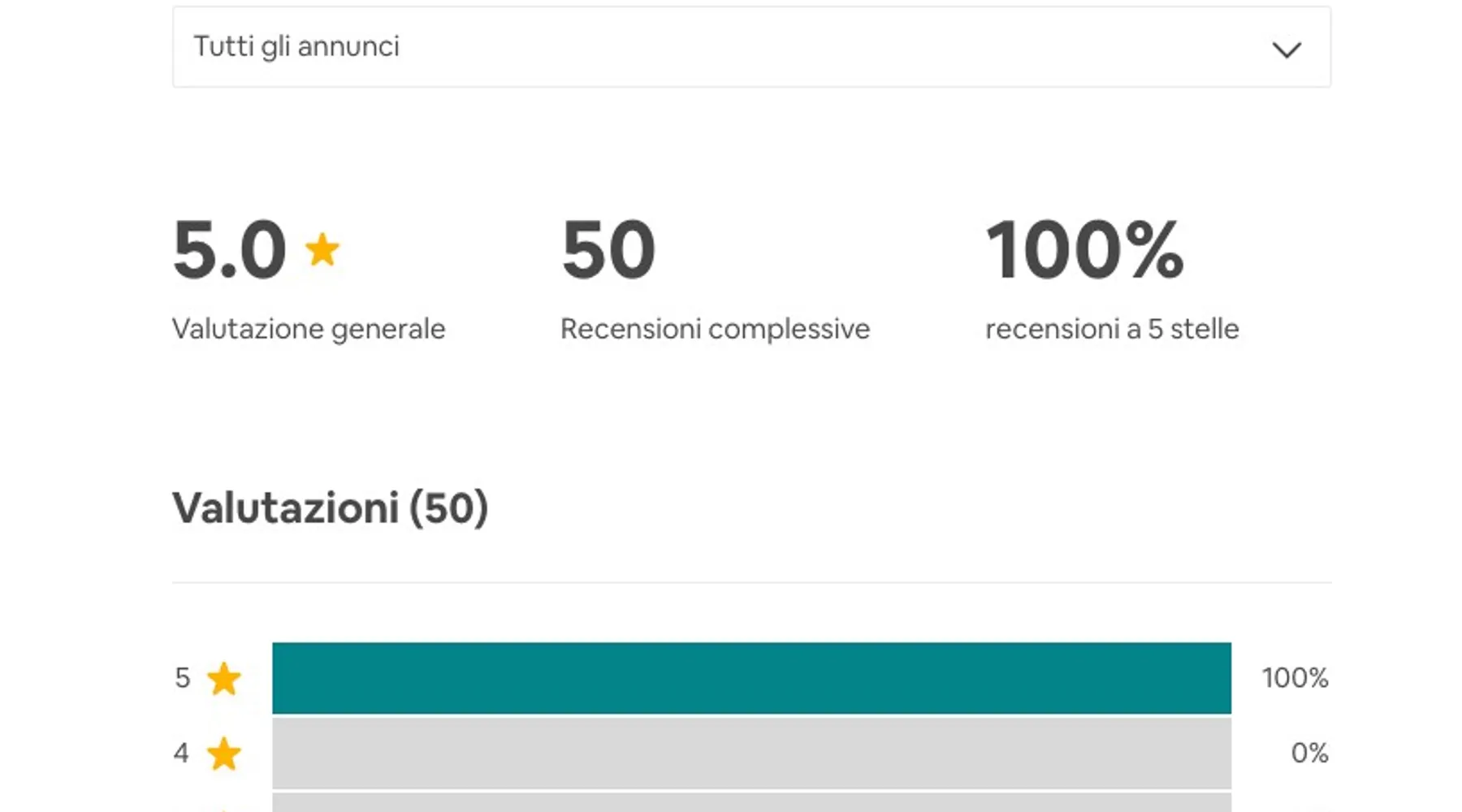Click the 100% label beside the teal bar
Viewport: 1462px width, 812px height.
(x=1295, y=678)
